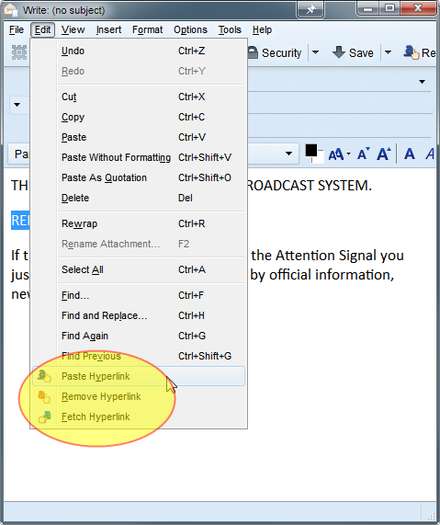Click the Save button in toolbar
The width and height of the screenshot is (440, 525).
(353, 53)
